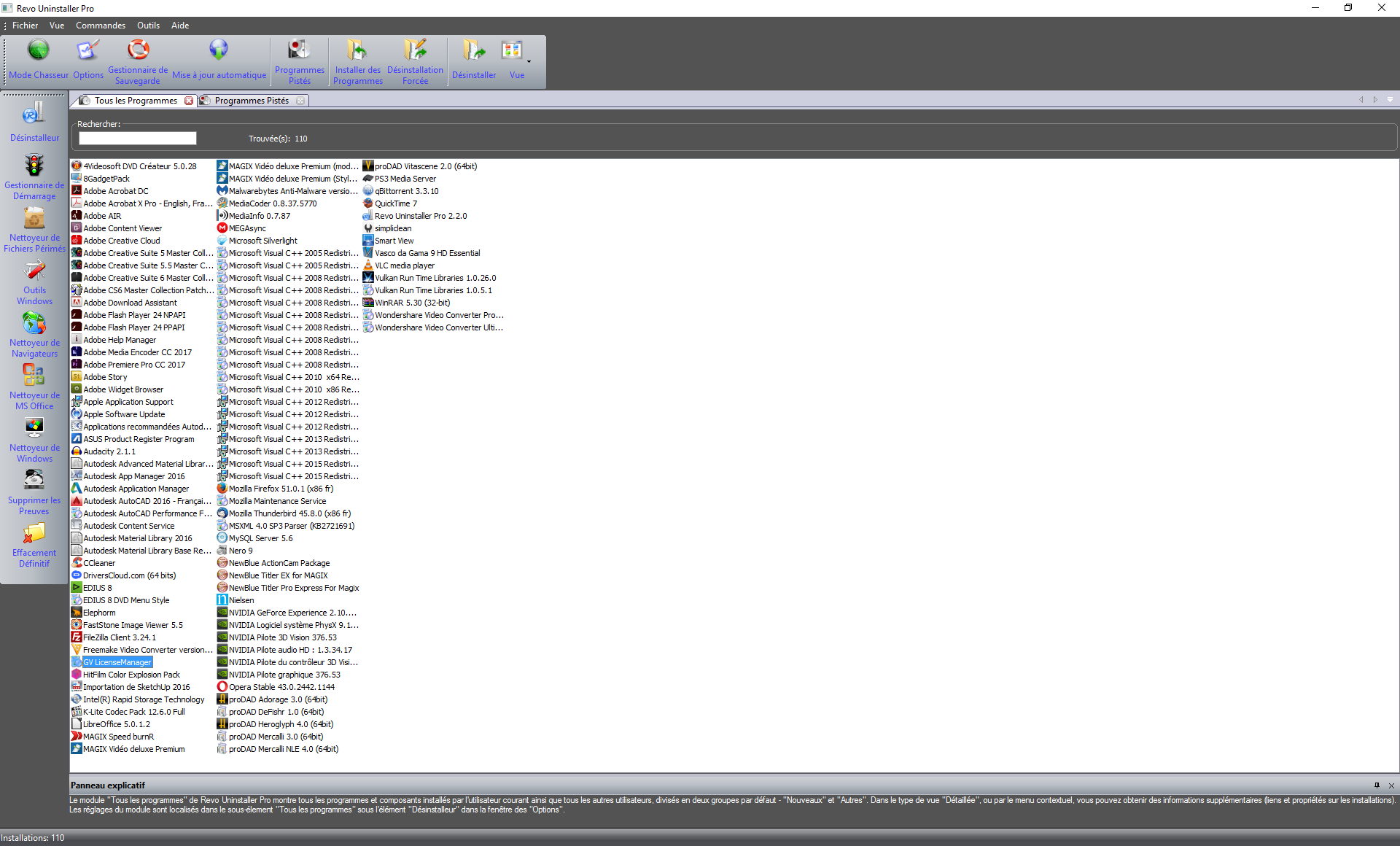Image resolution: width=1400 pixels, height=846 pixels.
Task: Close the Programmes Pistés tab
Action: [300, 101]
